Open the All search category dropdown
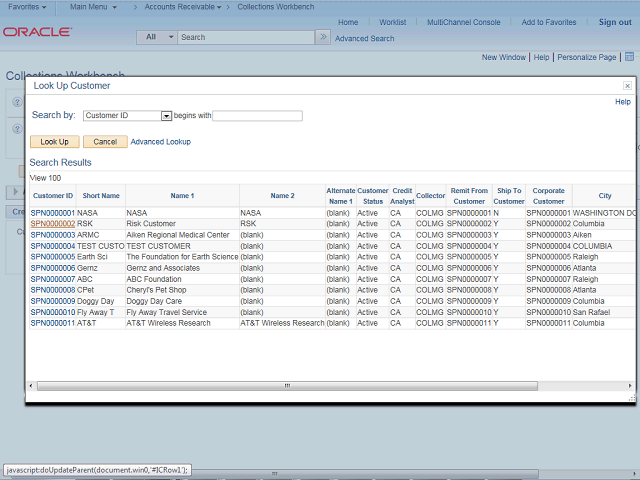640x480 pixels. click(157, 37)
